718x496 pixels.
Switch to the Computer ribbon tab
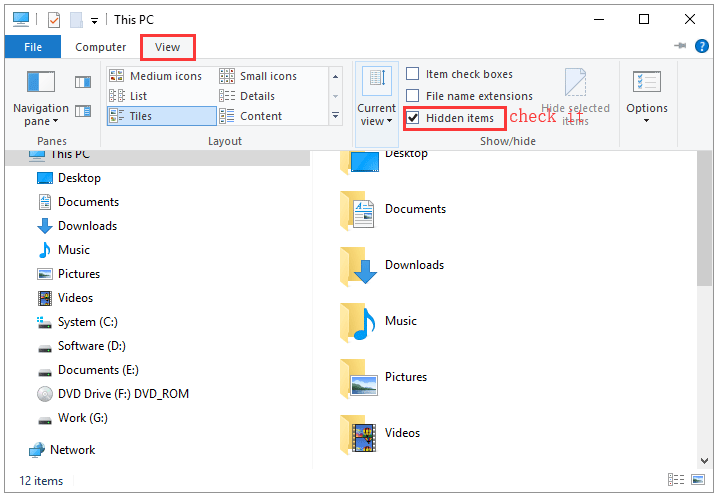point(100,47)
